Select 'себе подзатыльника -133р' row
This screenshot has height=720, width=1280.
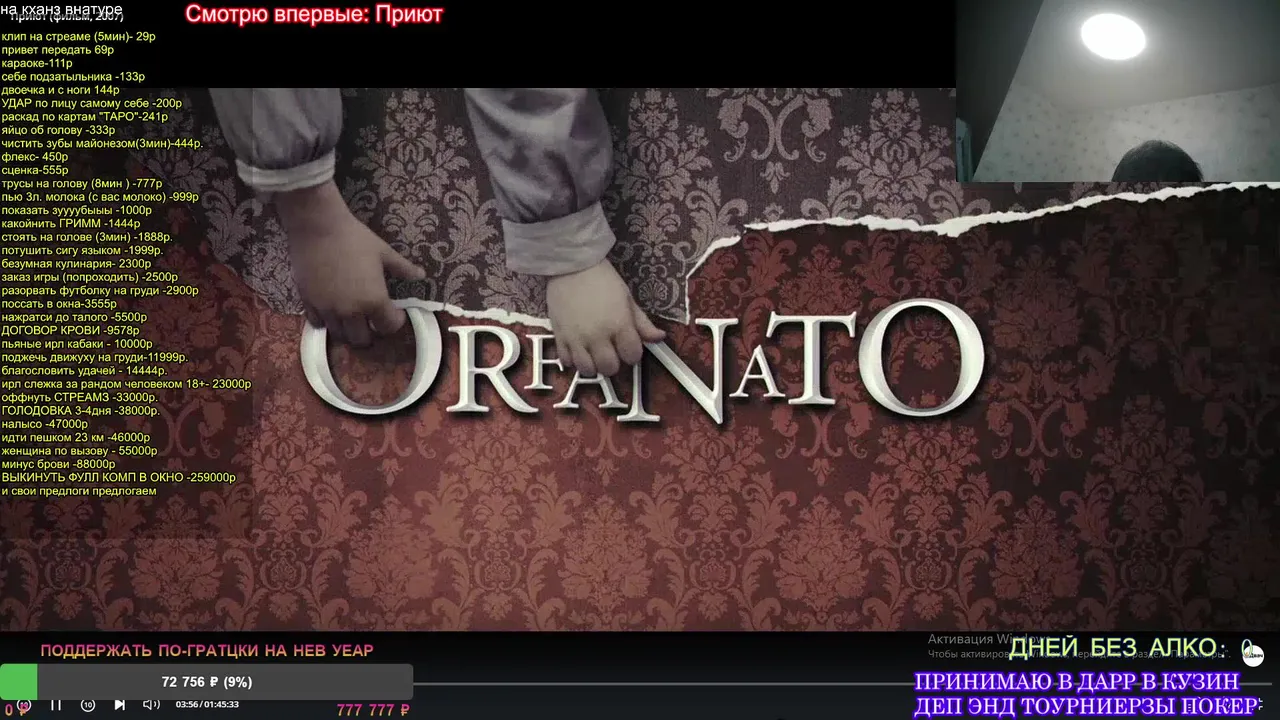(73, 77)
